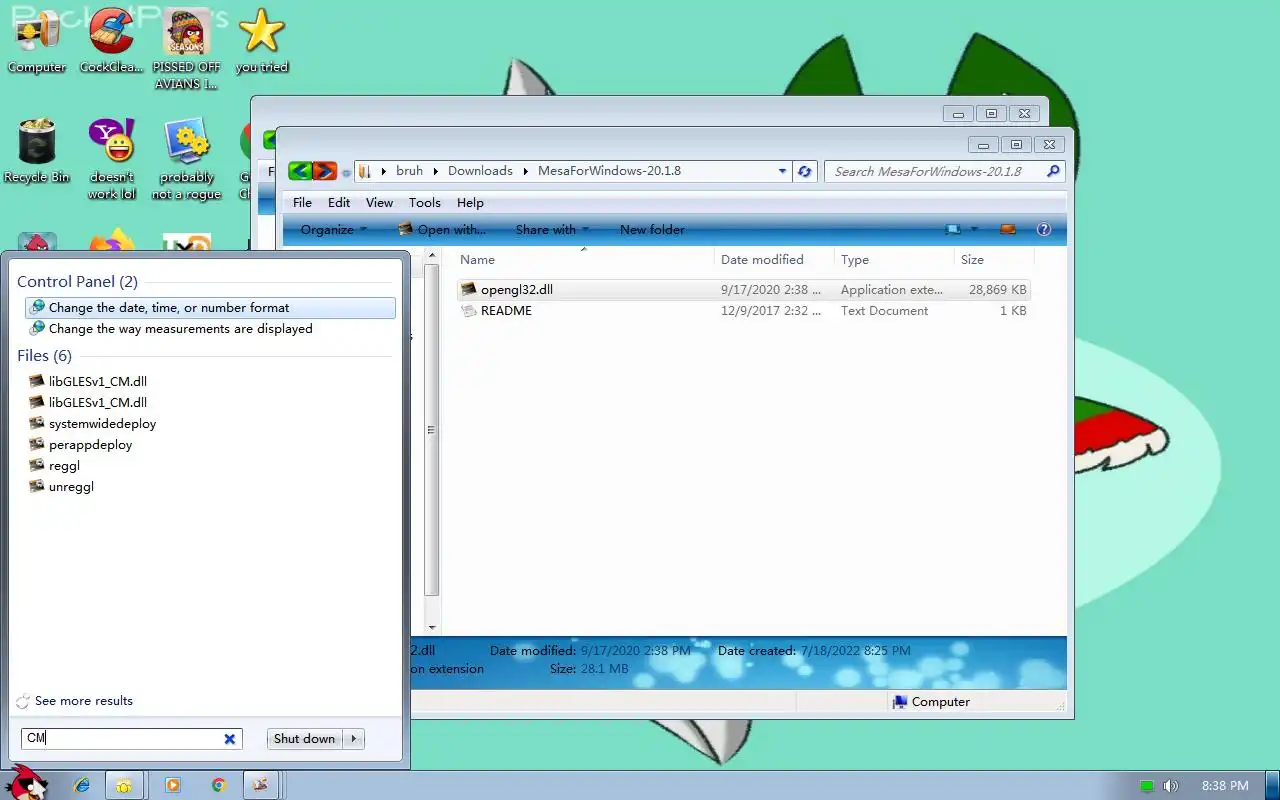Click the New folder button
This screenshot has width=1280, height=800.
pyautogui.click(x=652, y=229)
